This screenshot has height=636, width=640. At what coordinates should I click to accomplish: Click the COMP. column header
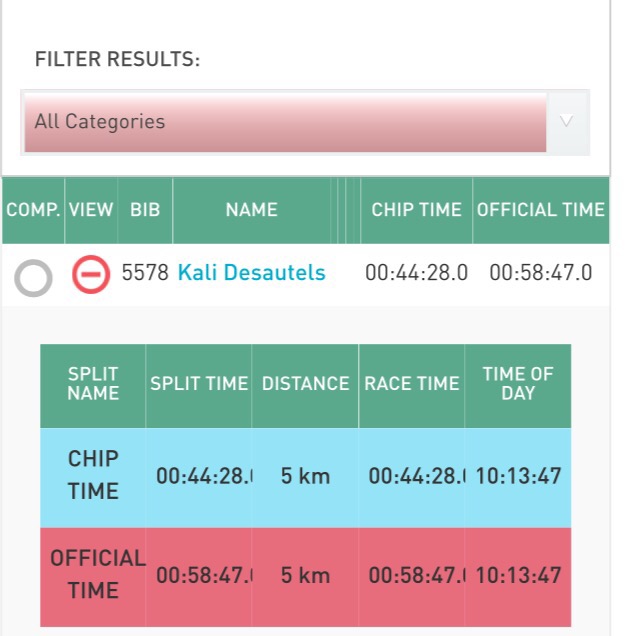click(x=33, y=210)
